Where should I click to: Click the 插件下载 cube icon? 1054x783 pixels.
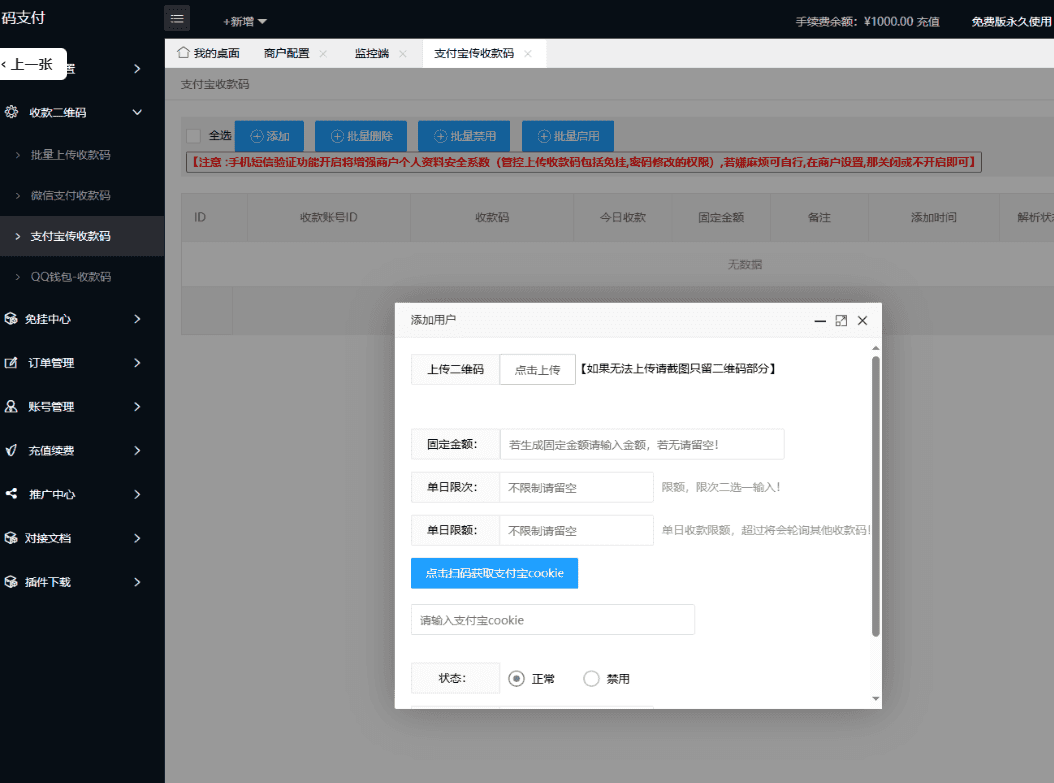coord(11,582)
